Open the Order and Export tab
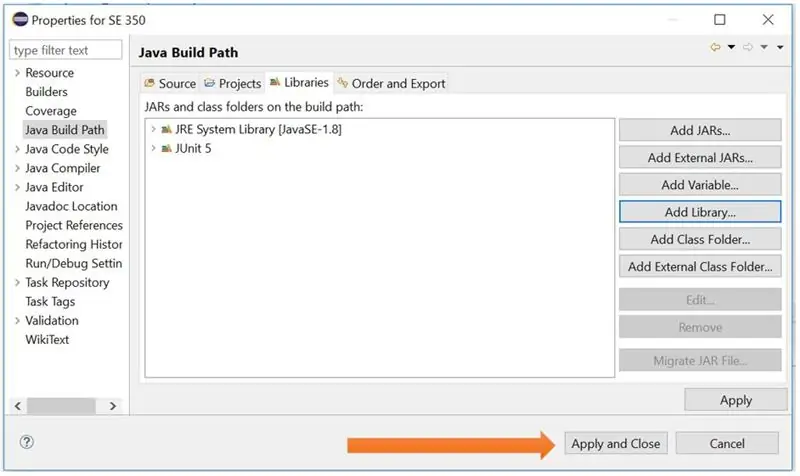 [391, 83]
